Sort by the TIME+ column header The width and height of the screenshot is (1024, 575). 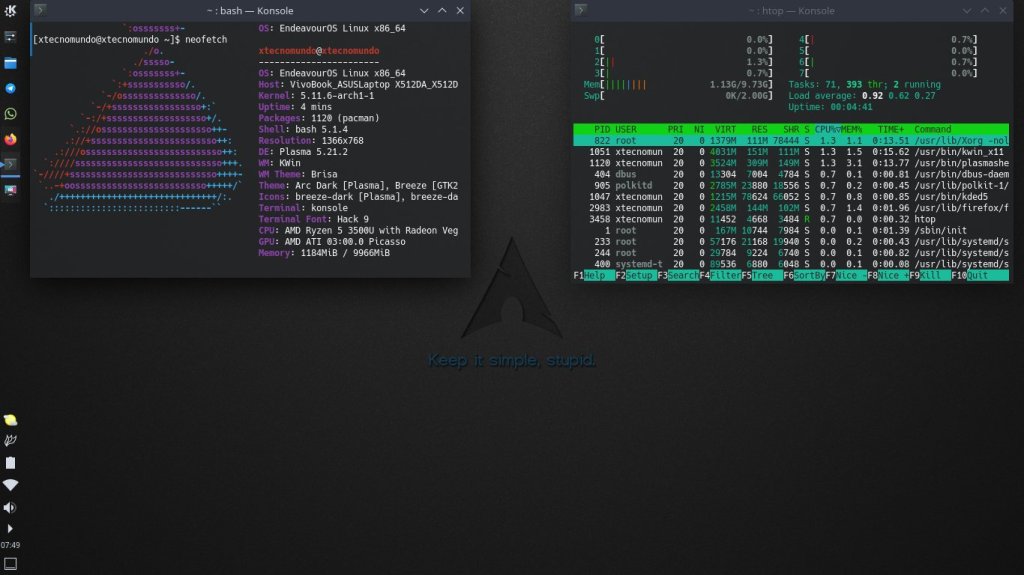point(890,129)
